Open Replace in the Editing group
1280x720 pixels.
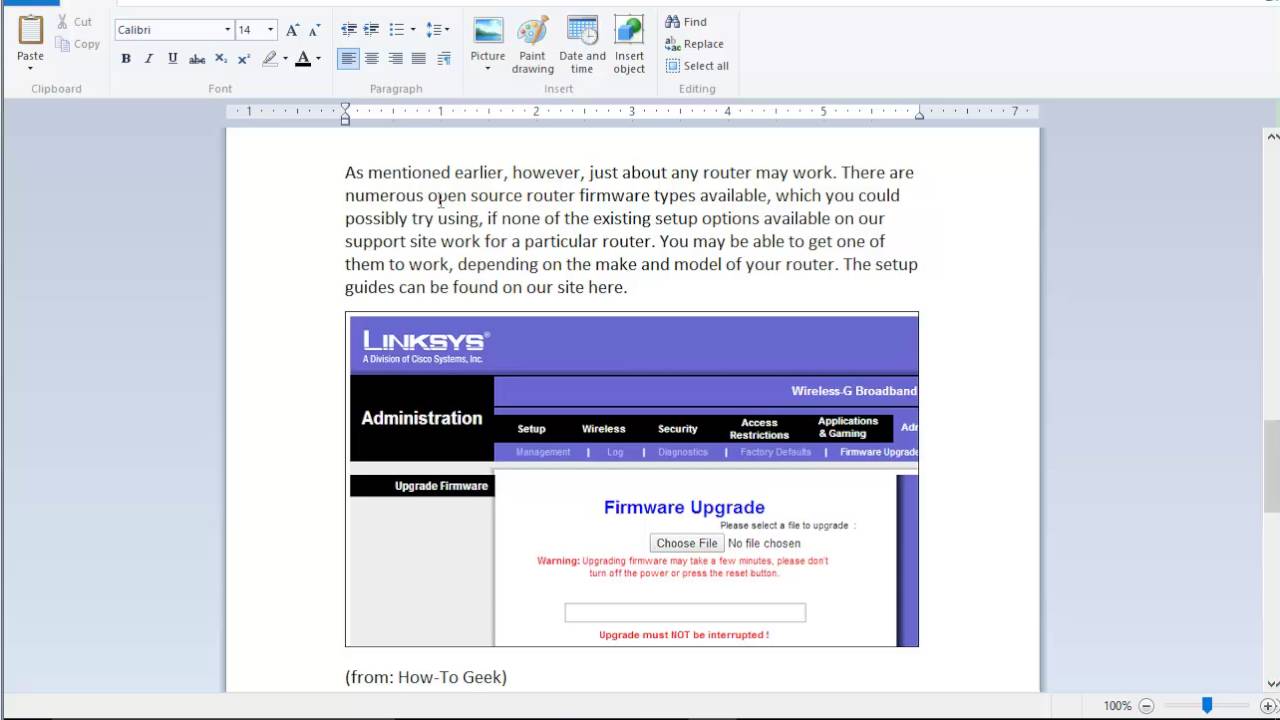coord(694,44)
